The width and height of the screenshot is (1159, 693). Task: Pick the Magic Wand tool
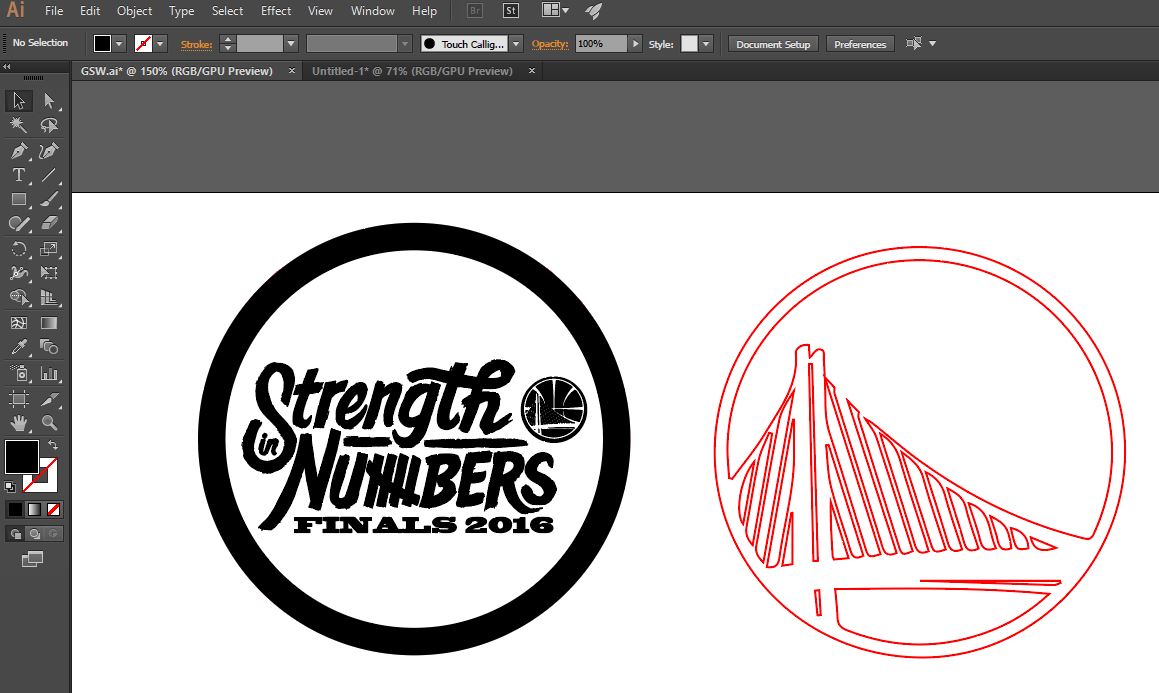pyautogui.click(x=18, y=125)
